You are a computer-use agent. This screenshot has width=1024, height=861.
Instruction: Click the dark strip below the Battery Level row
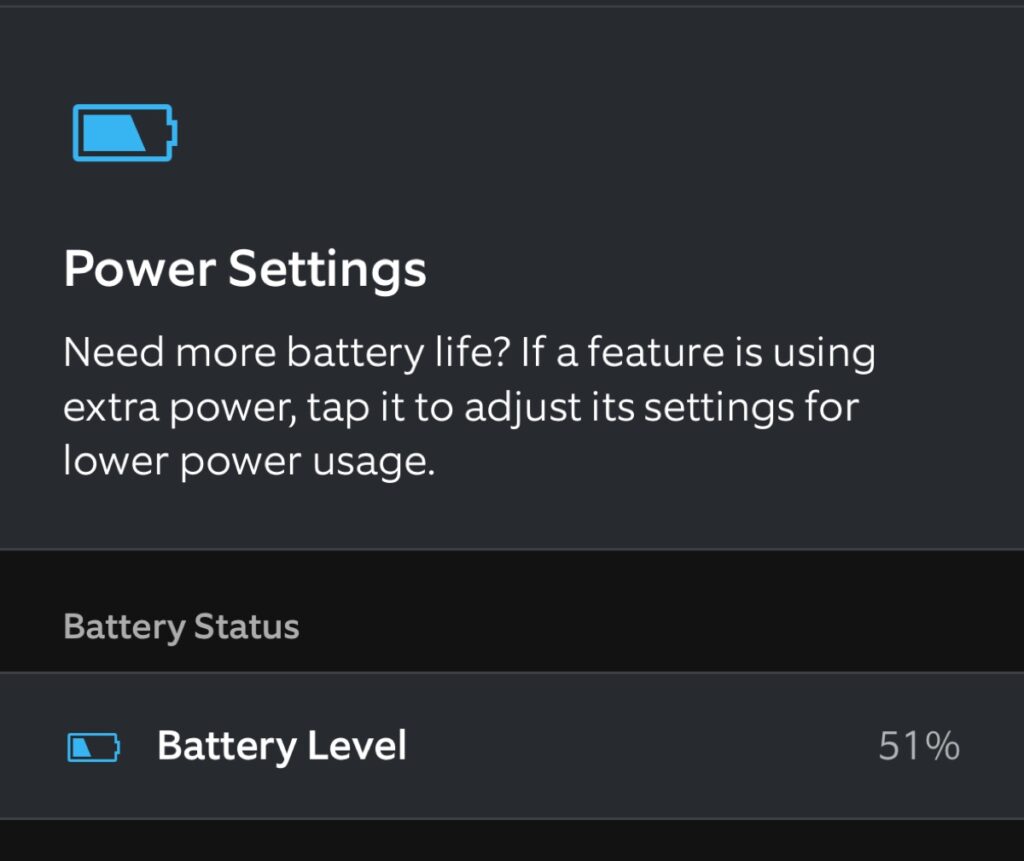(512, 842)
